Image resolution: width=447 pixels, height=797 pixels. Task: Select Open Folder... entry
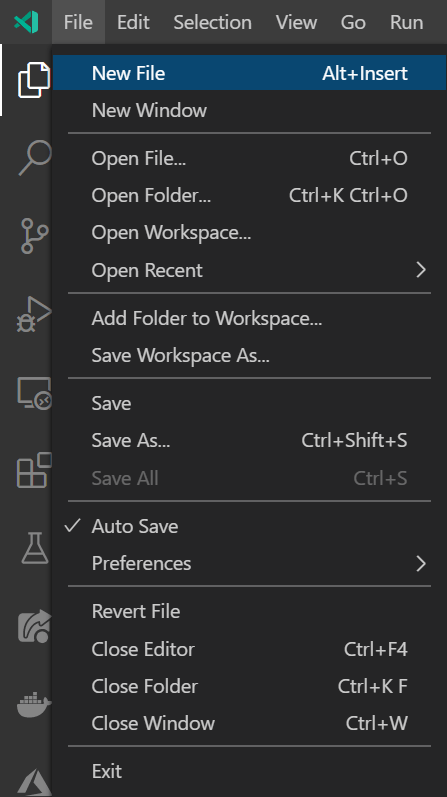tap(249, 195)
